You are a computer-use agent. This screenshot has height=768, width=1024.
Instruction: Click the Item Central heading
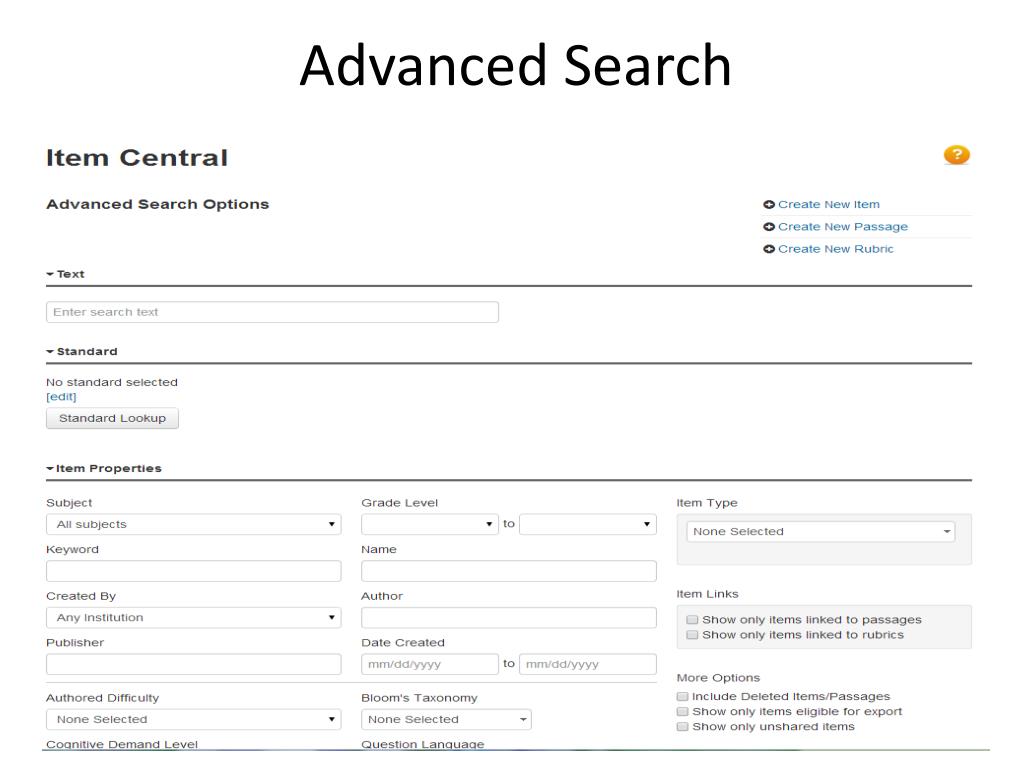[x=136, y=157]
